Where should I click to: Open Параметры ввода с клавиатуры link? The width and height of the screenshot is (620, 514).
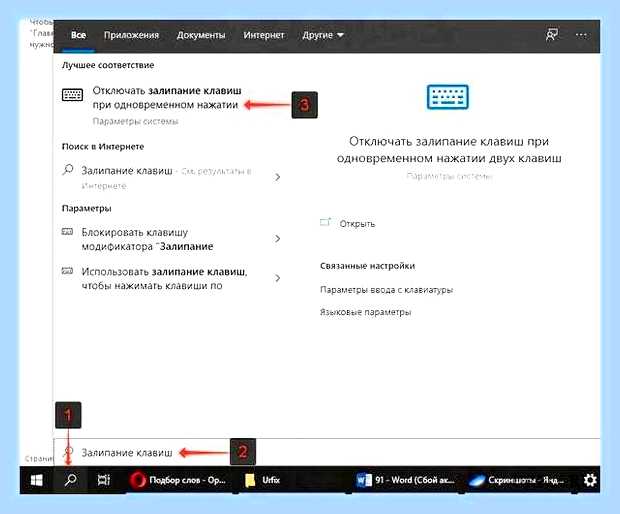[386, 290]
